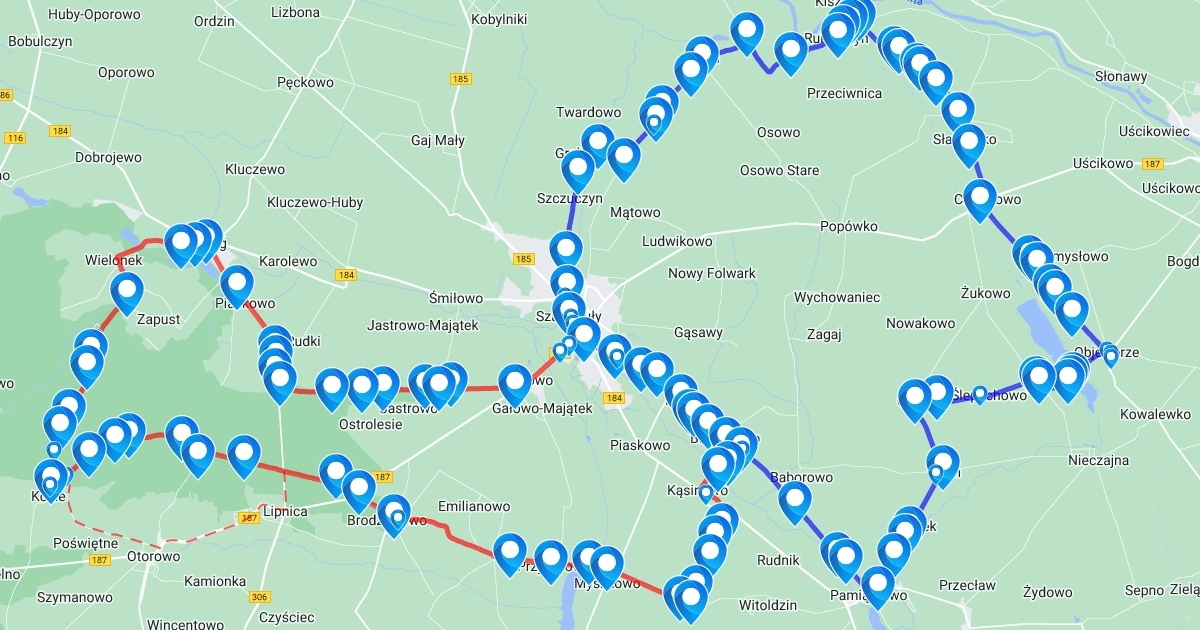Select the map pin at Gałowo-Majątek
The height and width of the screenshot is (630, 1200).
pos(515,384)
